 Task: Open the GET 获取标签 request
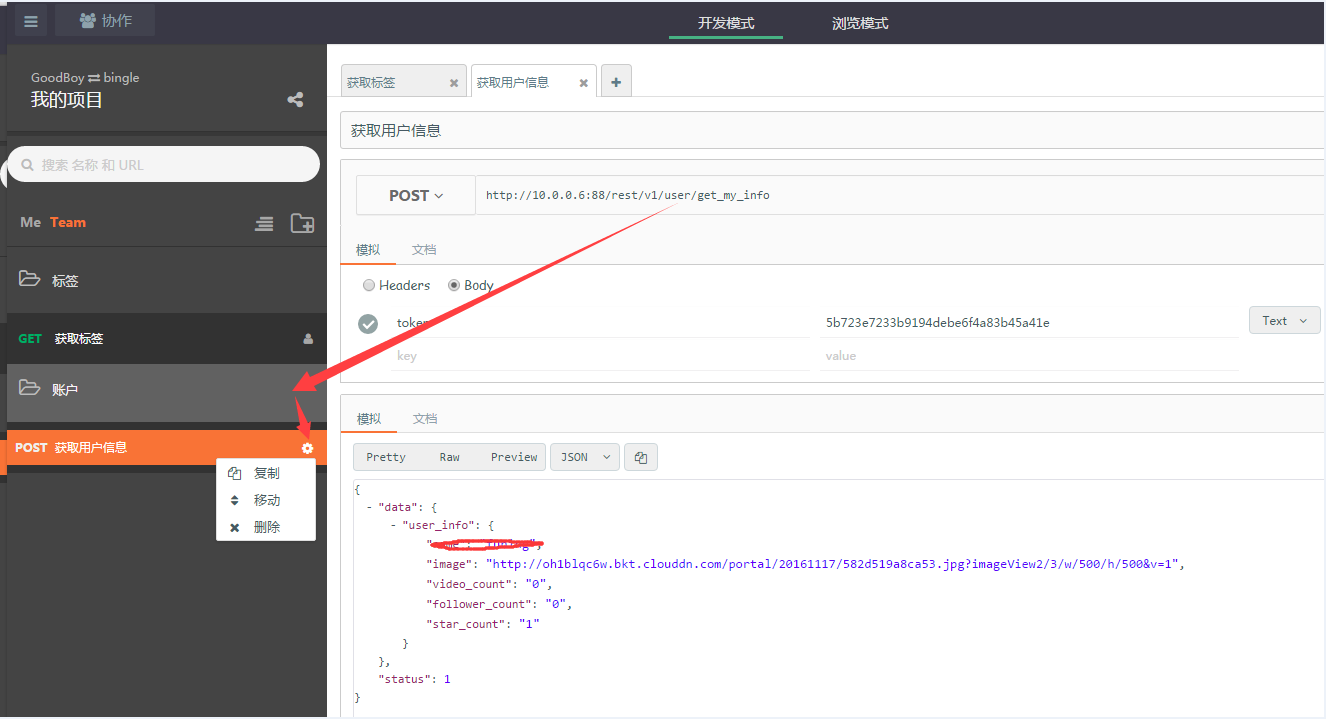[167, 339]
